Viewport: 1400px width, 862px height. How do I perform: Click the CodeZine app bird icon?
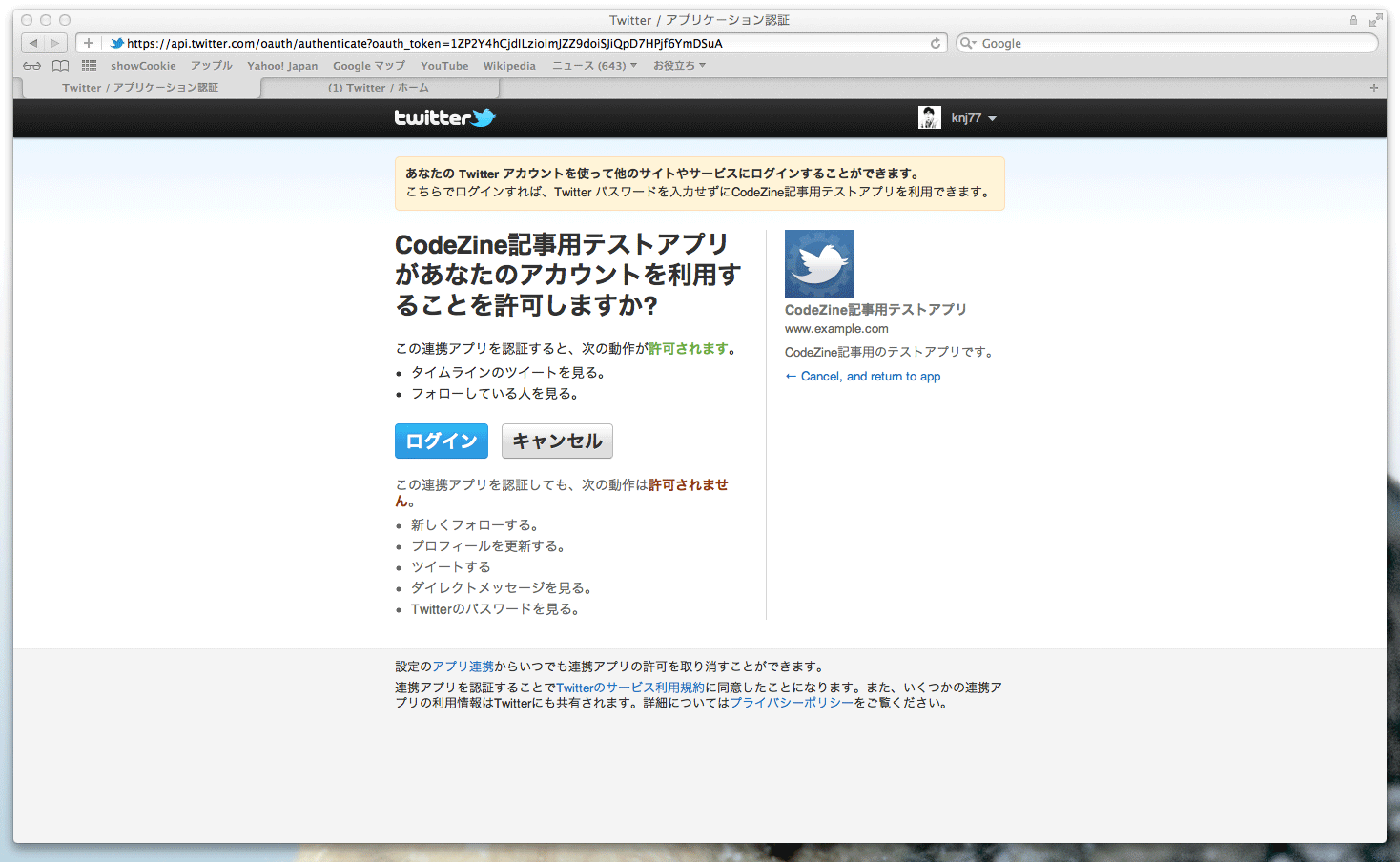pyautogui.click(x=819, y=264)
